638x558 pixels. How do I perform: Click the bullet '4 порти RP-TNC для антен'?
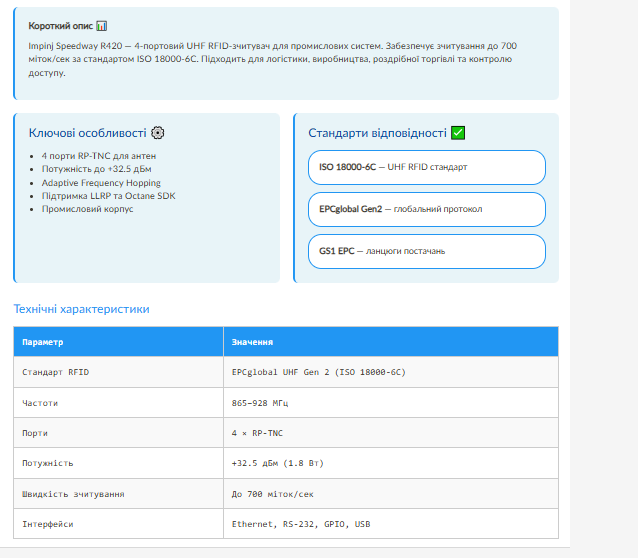(99, 156)
